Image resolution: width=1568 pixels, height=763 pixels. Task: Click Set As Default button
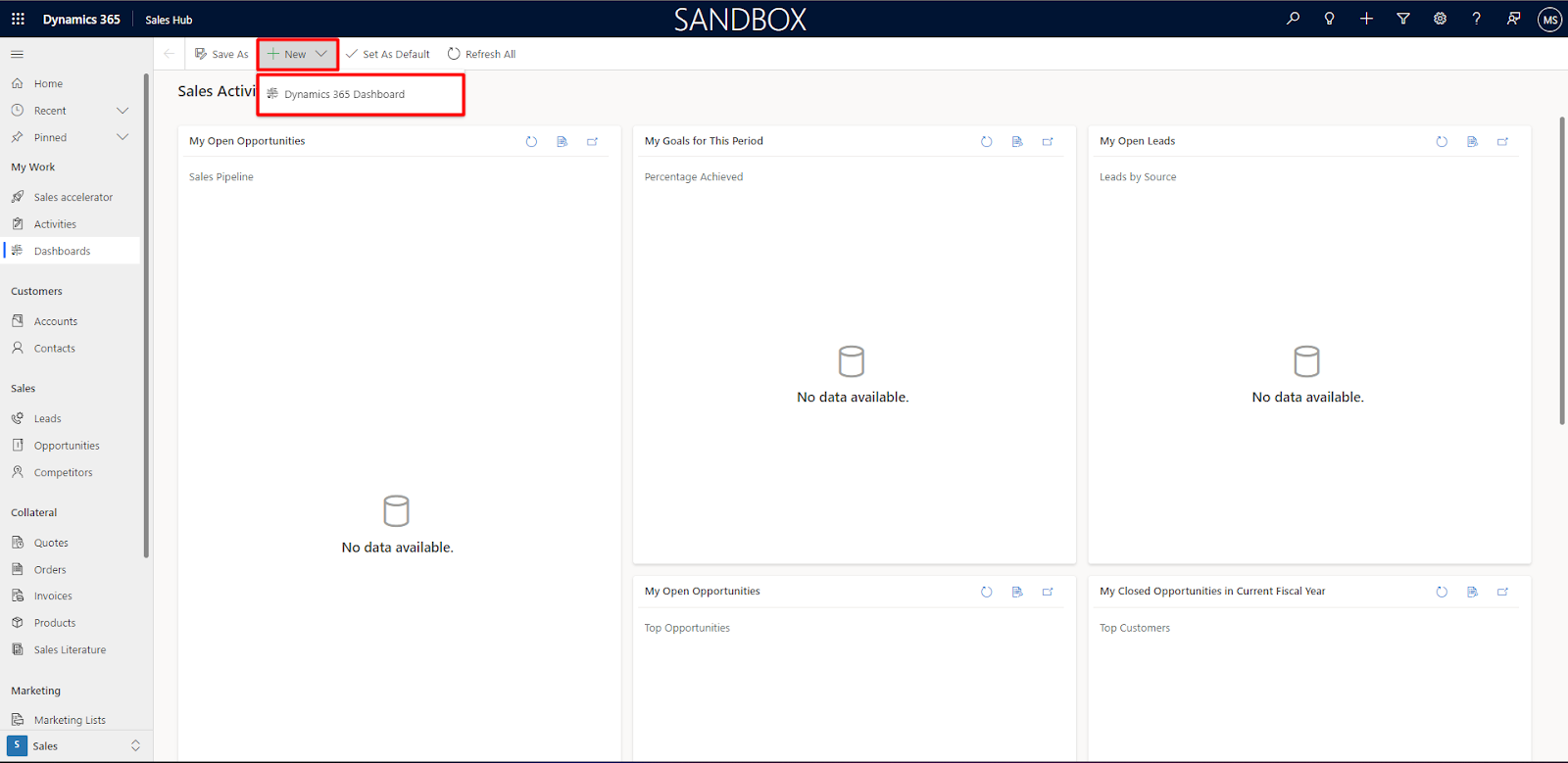tap(388, 54)
